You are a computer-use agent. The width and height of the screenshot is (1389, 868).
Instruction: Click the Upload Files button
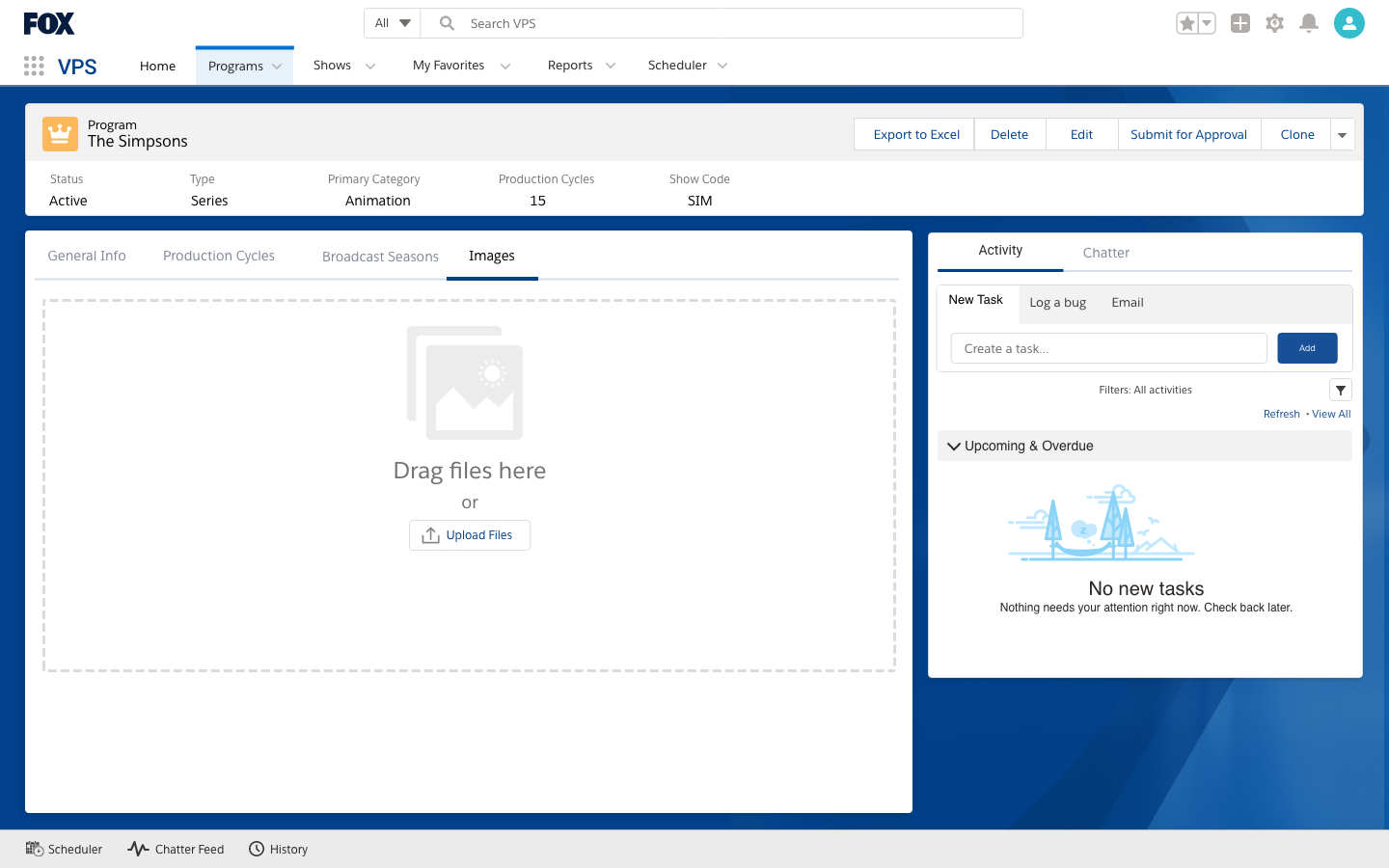point(470,535)
